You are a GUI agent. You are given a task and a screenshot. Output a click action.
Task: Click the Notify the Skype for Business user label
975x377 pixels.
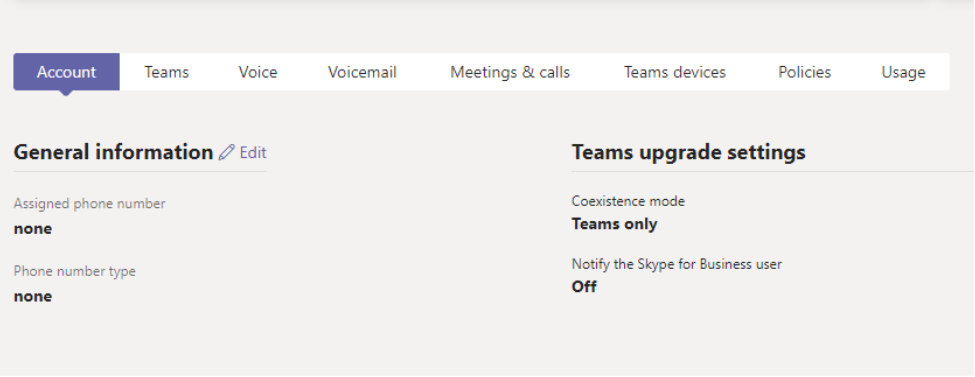pyautogui.click(x=677, y=264)
